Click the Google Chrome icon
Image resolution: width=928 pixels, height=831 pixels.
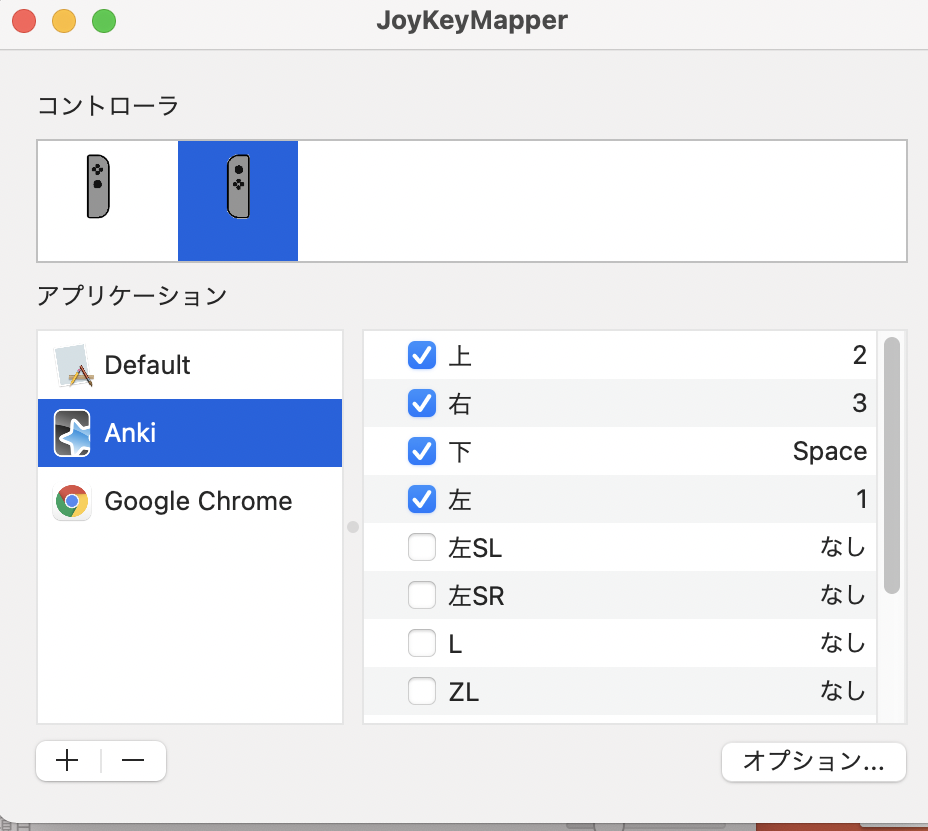click(72, 501)
